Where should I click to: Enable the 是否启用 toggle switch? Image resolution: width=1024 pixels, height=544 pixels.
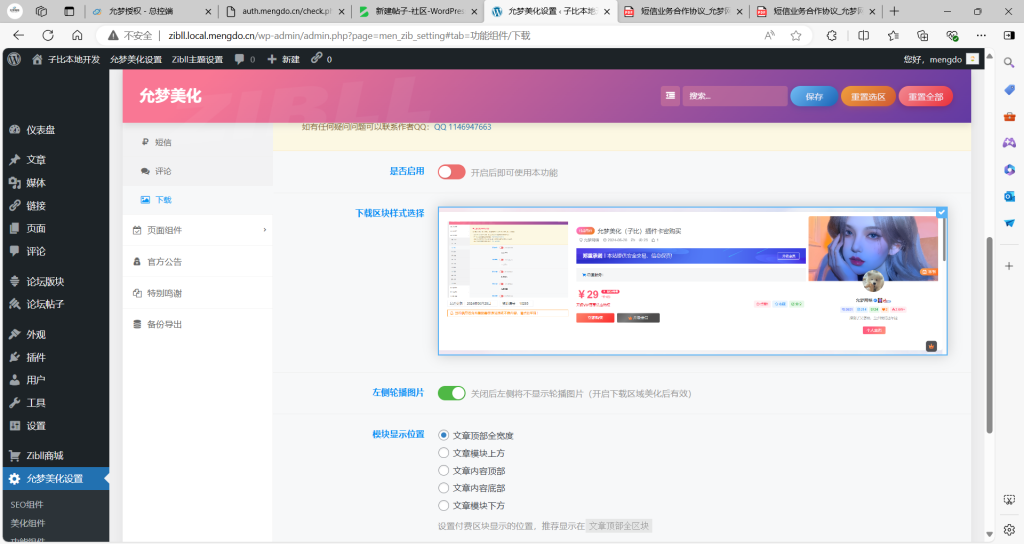tap(451, 172)
